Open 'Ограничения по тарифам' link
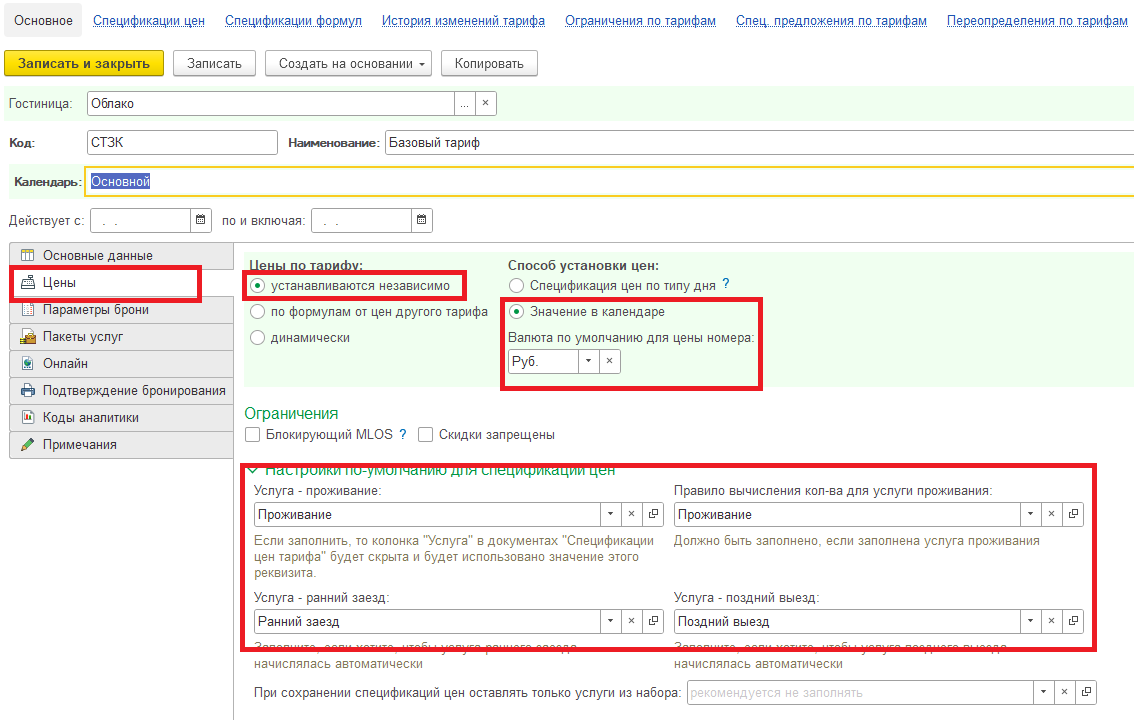 (x=641, y=21)
